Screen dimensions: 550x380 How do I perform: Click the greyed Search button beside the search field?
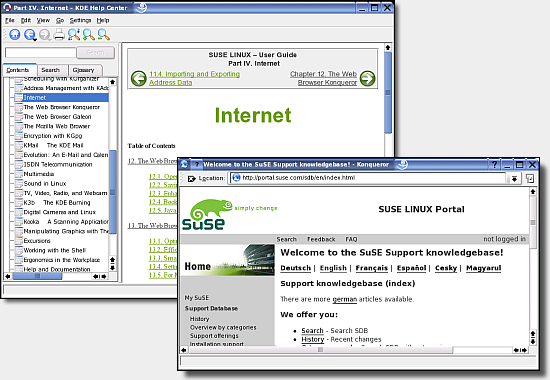(96, 53)
